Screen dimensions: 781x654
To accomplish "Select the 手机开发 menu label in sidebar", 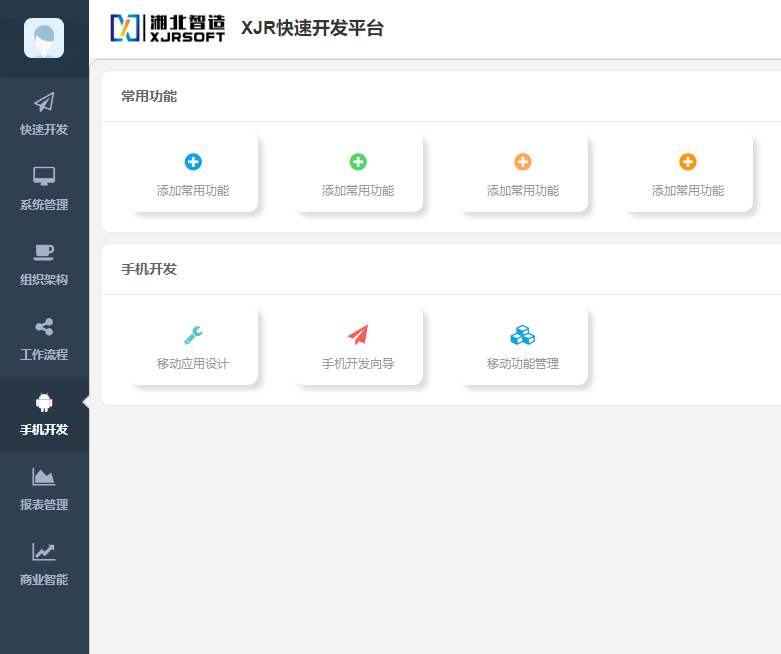I will (44, 430).
